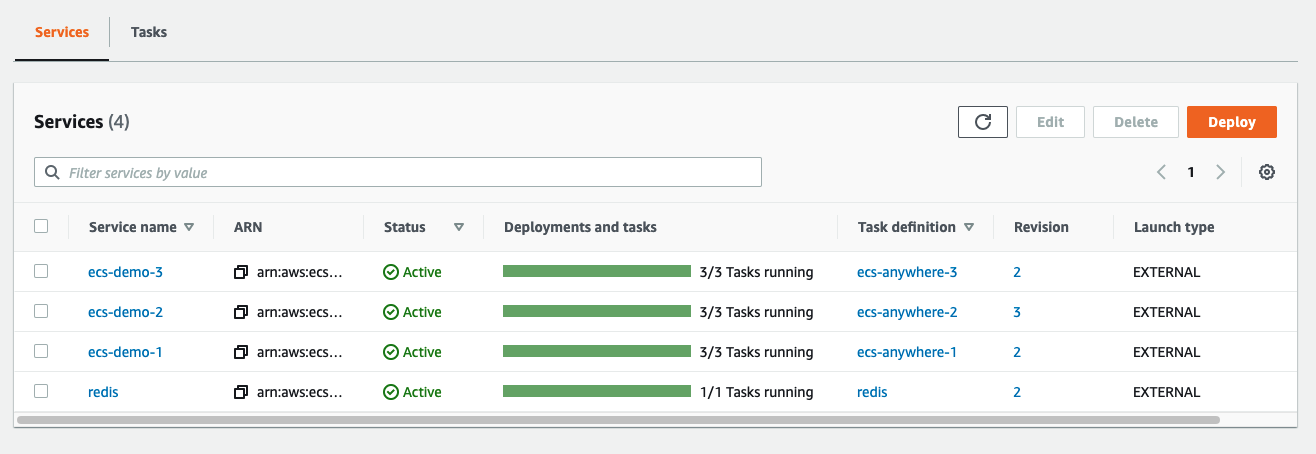The height and width of the screenshot is (454, 1316).
Task: Copy ARN of ecs-demo-2 service
Action: point(240,312)
